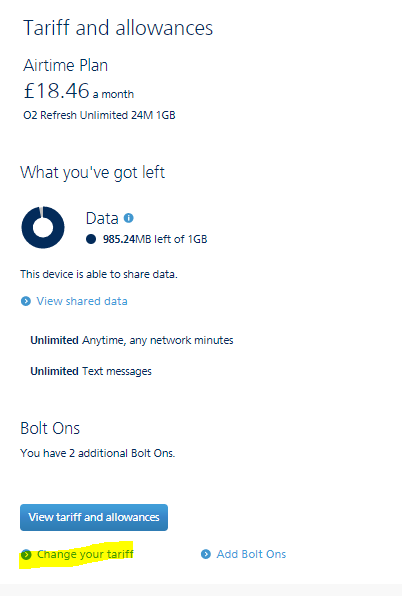Open the View shared data link

tap(82, 301)
